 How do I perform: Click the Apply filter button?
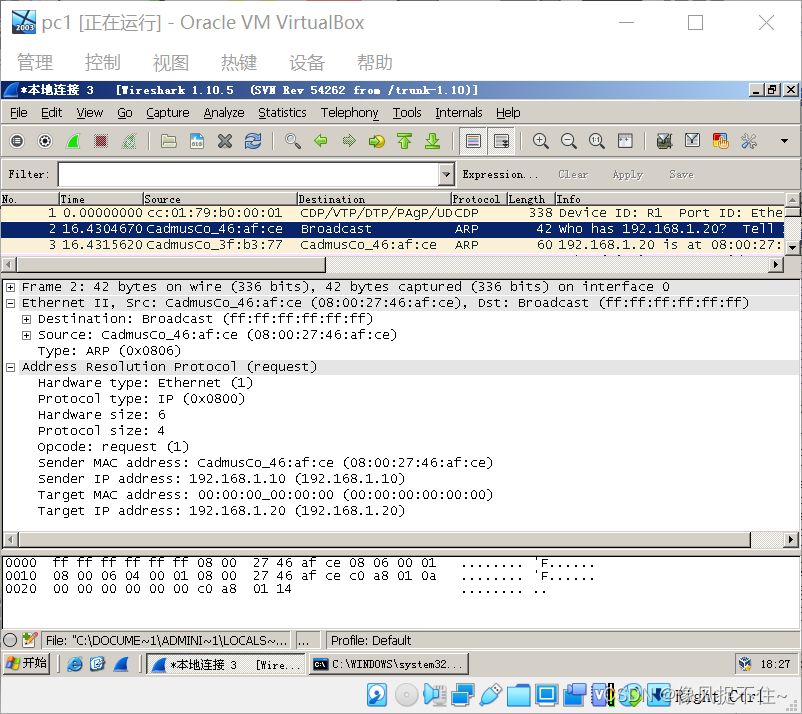click(x=628, y=174)
